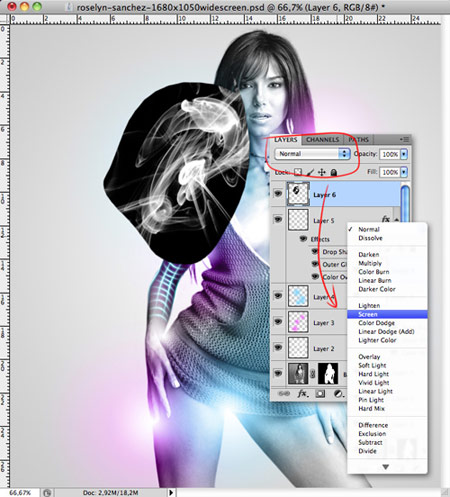Click the zoom percentage field in status bar

coord(20,492)
